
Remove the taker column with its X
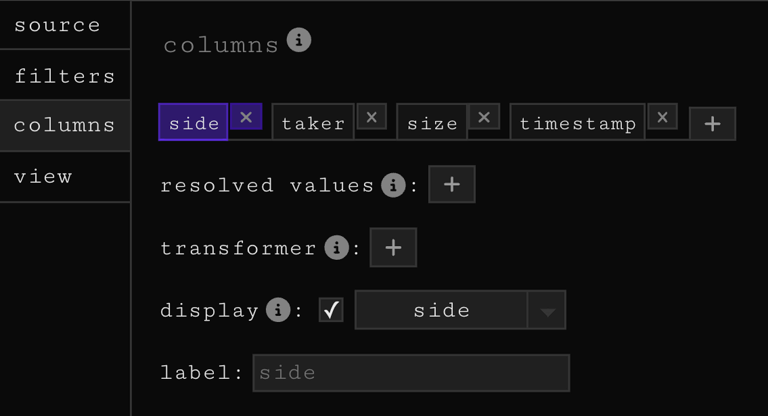click(x=371, y=117)
